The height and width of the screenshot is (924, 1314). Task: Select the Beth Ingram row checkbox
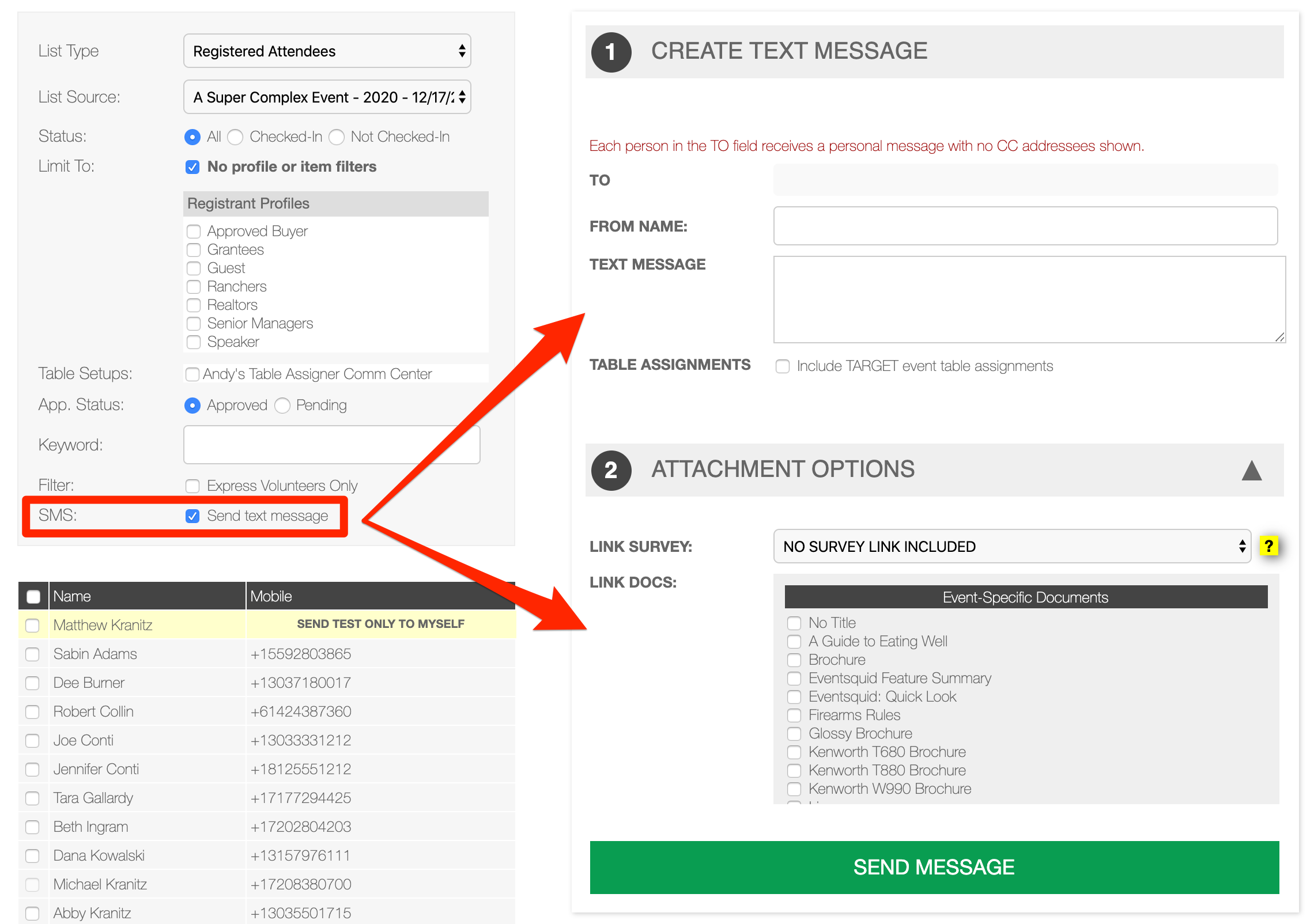tap(32, 827)
